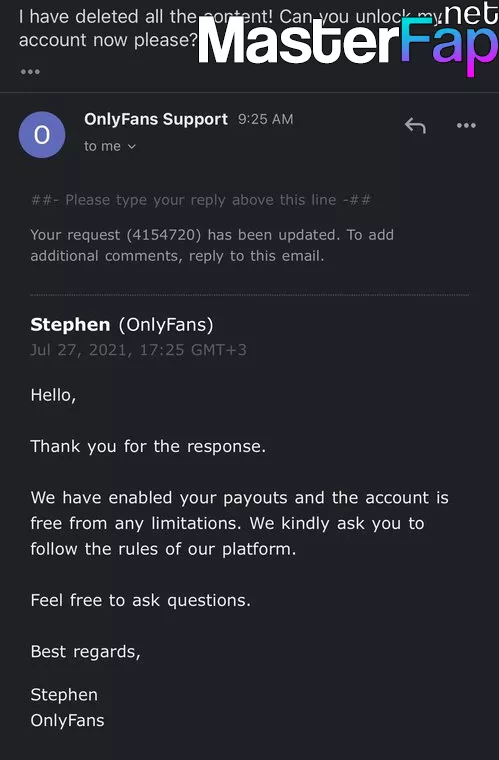
Task: Open the more options menu beside reply
Action: coord(466,126)
